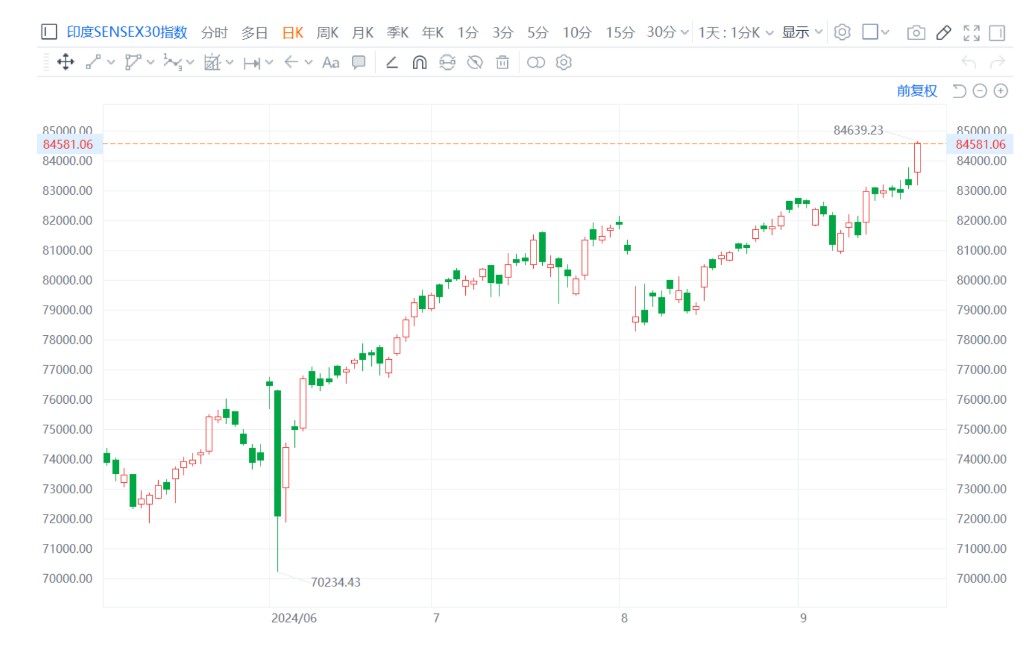Select the chart pattern analysis tool
The image size is (1024, 648).
(x=212, y=62)
